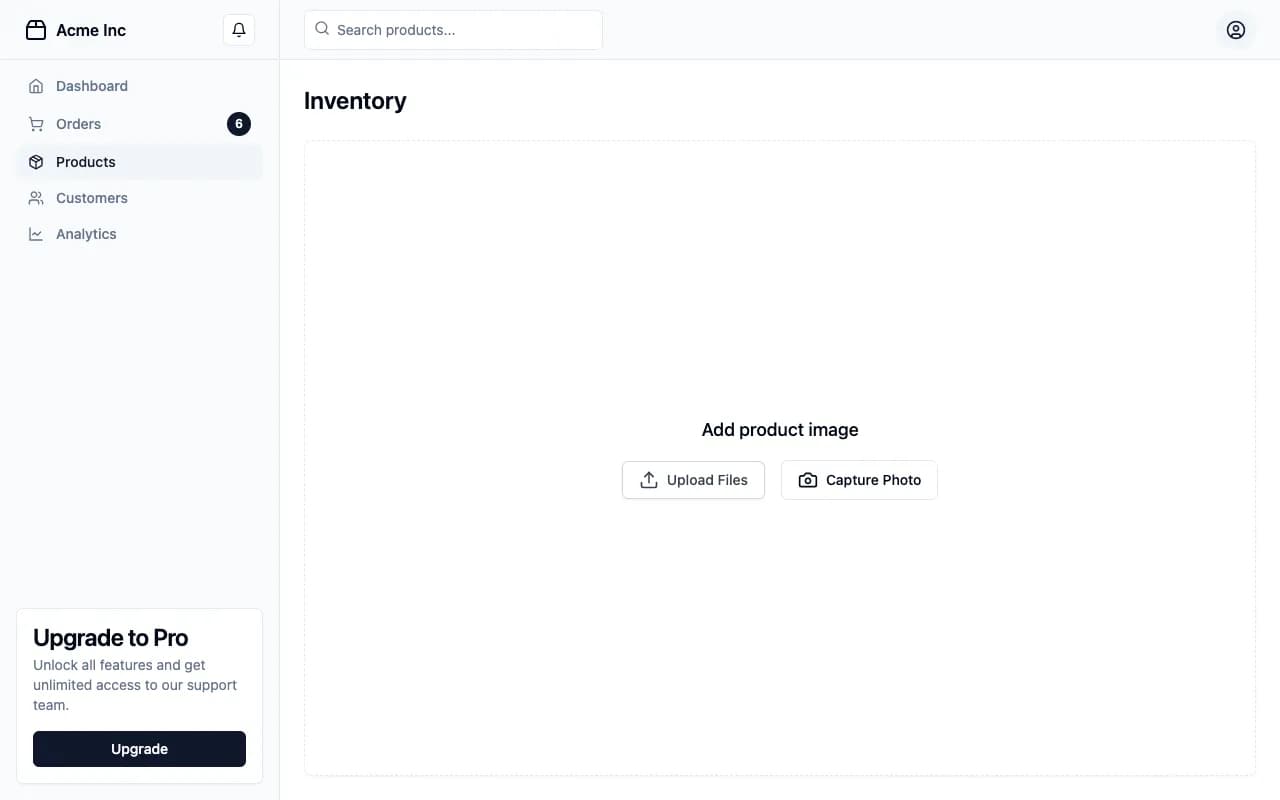Click the Acme Inc brand name link
The image size is (1280, 800).
(x=91, y=30)
